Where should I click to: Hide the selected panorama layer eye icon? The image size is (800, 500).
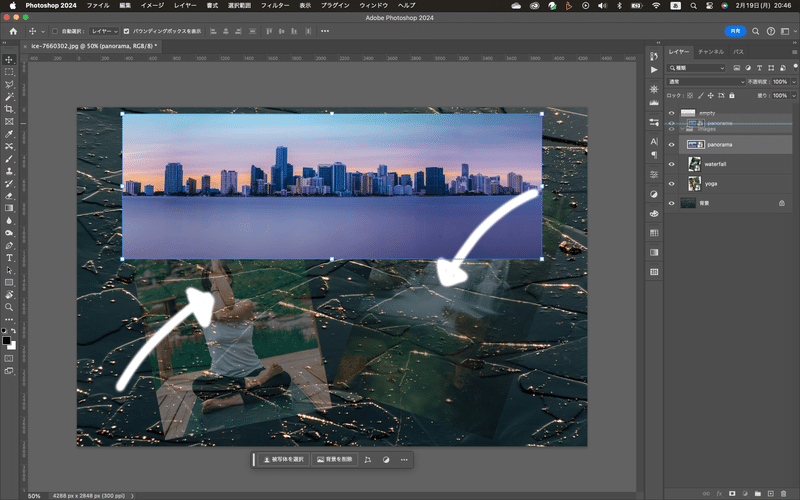pyautogui.click(x=671, y=145)
